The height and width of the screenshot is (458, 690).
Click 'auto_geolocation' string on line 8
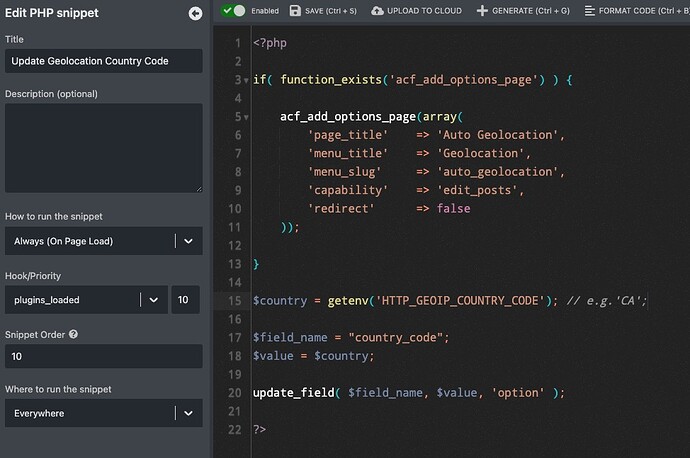pyautogui.click(x=497, y=172)
